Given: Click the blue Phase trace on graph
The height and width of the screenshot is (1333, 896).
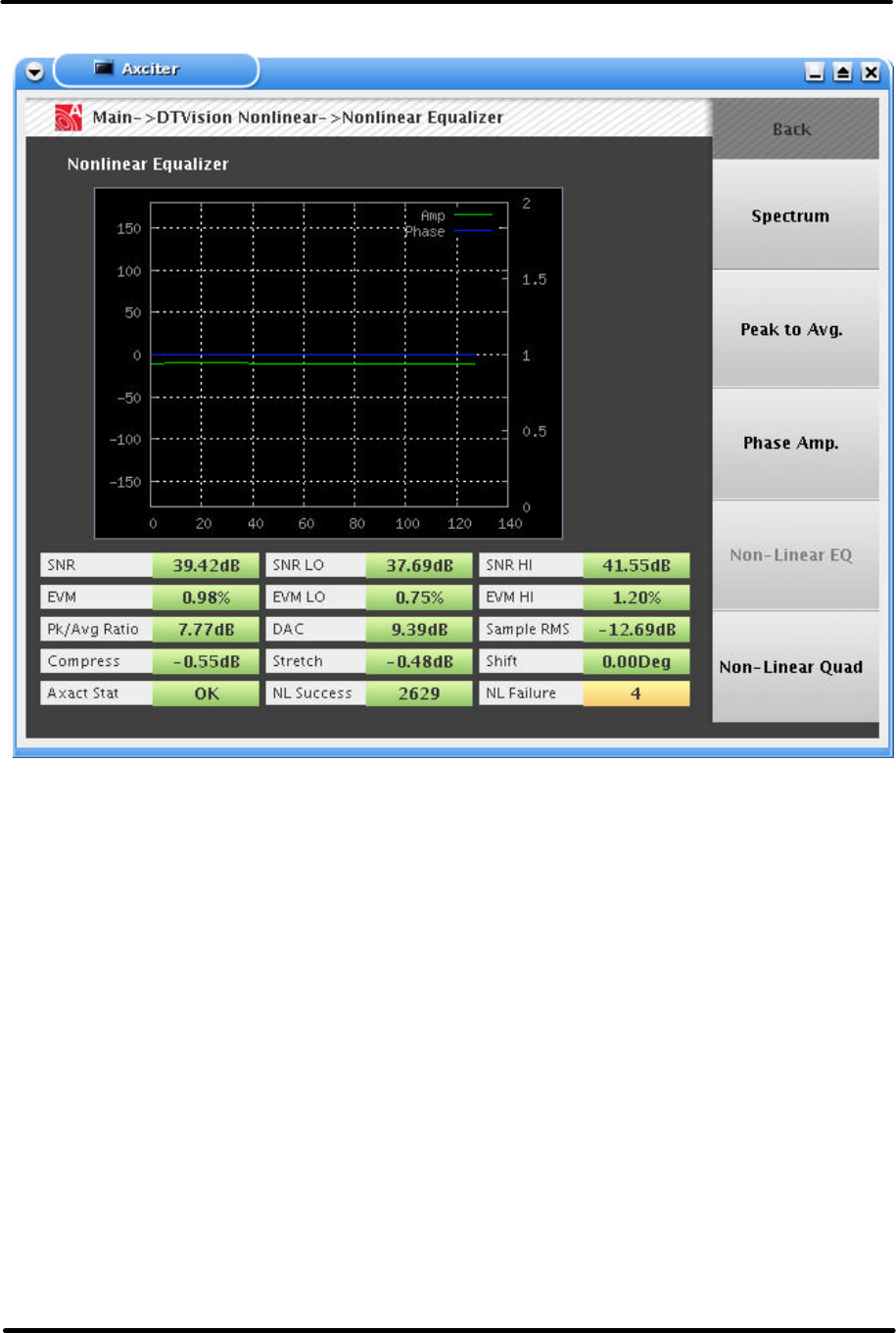Looking at the screenshot, I should pyautogui.click(x=313, y=356).
